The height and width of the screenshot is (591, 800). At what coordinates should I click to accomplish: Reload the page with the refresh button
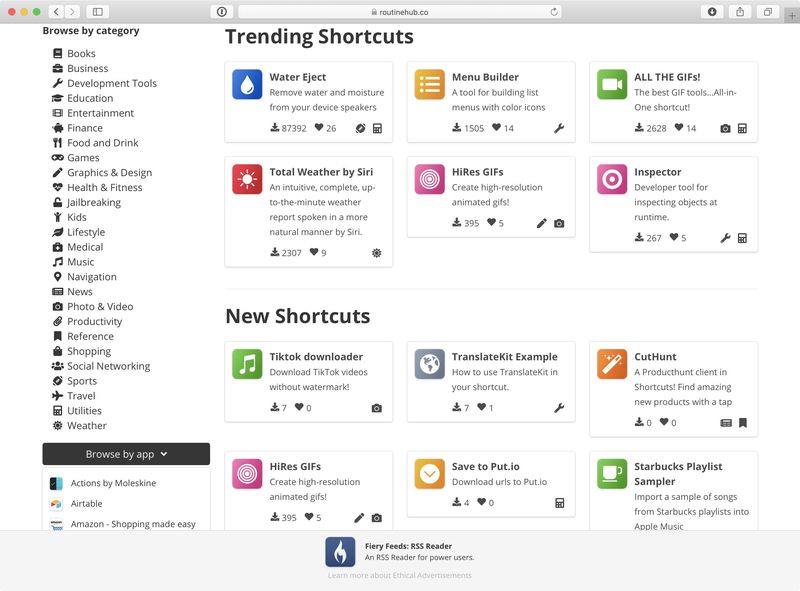click(554, 12)
